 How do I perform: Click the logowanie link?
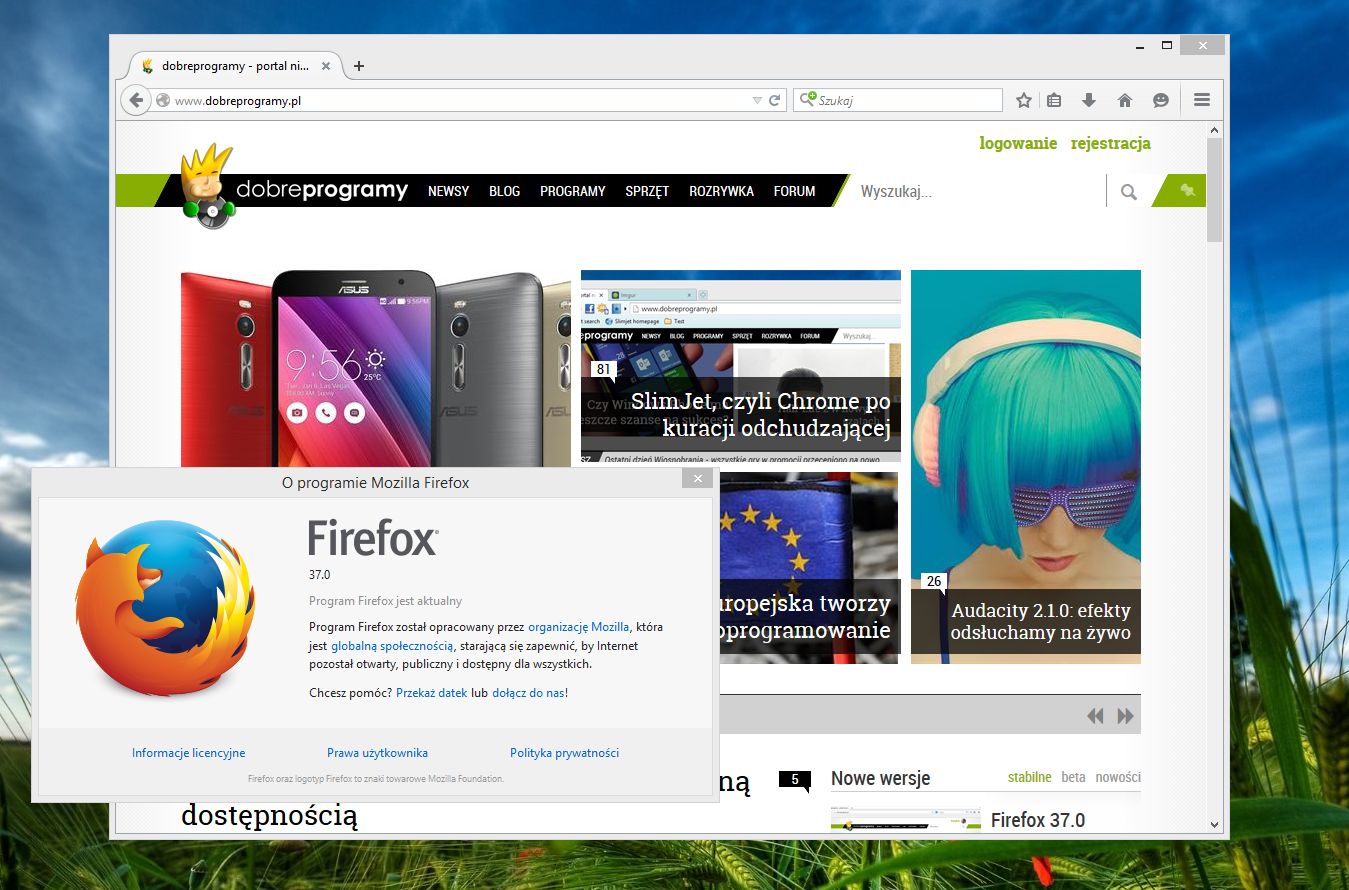point(1018,143)
